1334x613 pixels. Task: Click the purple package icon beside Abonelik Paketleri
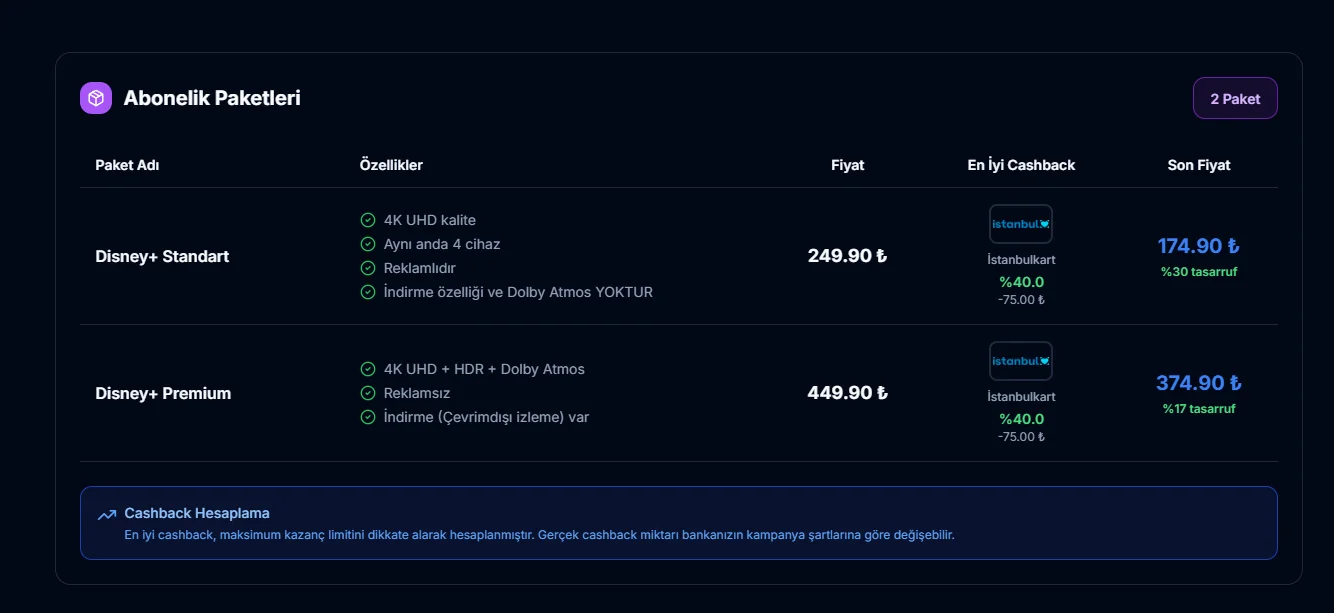pyautogui.click(x=96, y=98)
